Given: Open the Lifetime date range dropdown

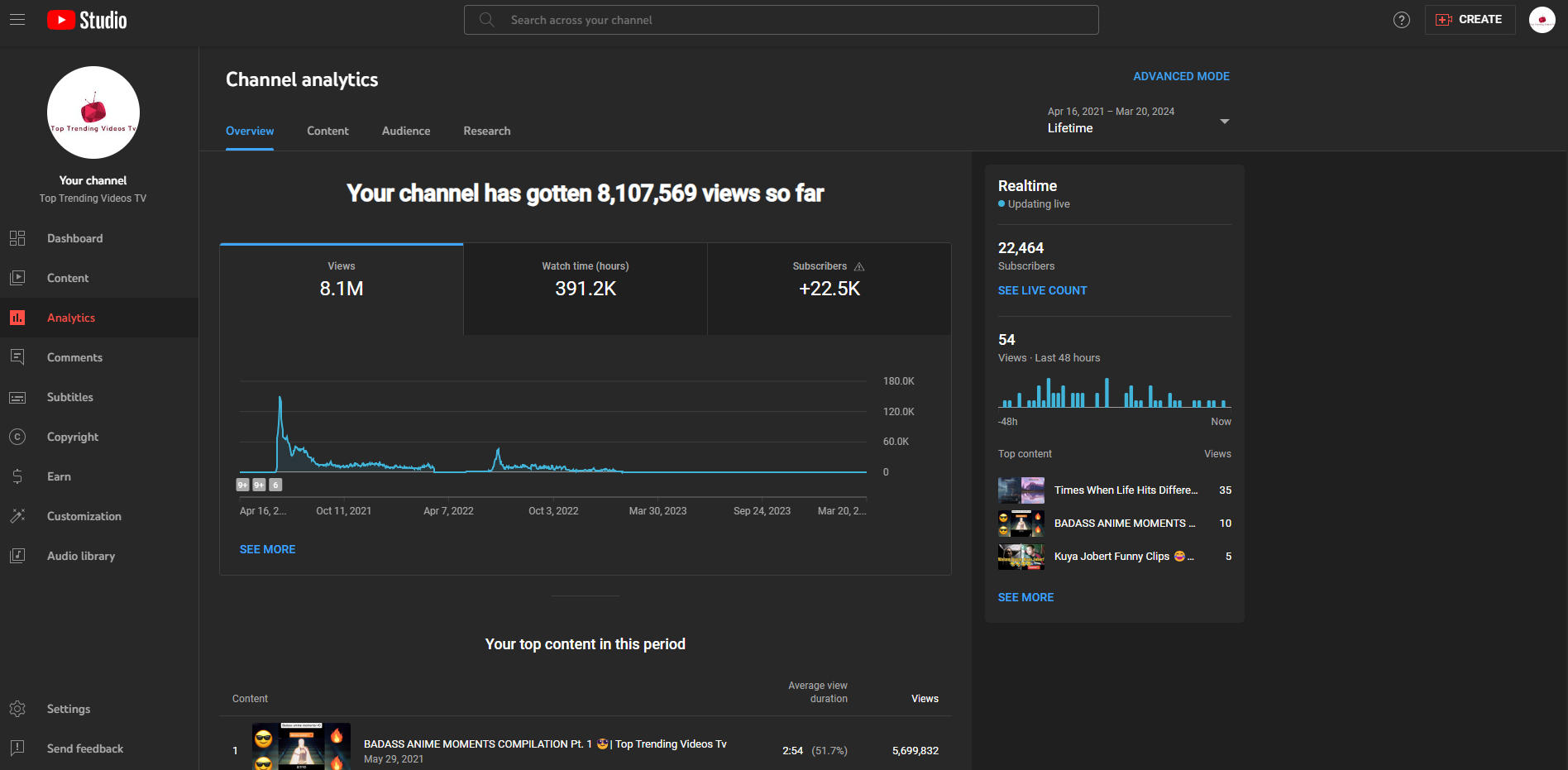Looking at the screenshot, I should 1139,121.
